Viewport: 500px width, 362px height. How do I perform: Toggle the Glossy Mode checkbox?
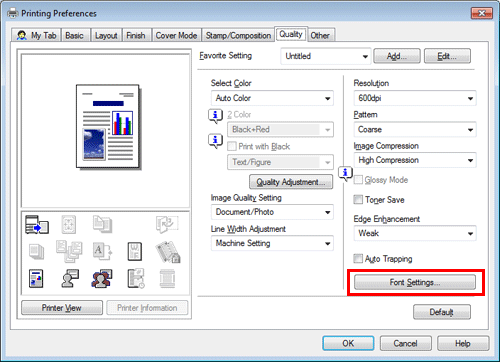[x=358, y=180]
